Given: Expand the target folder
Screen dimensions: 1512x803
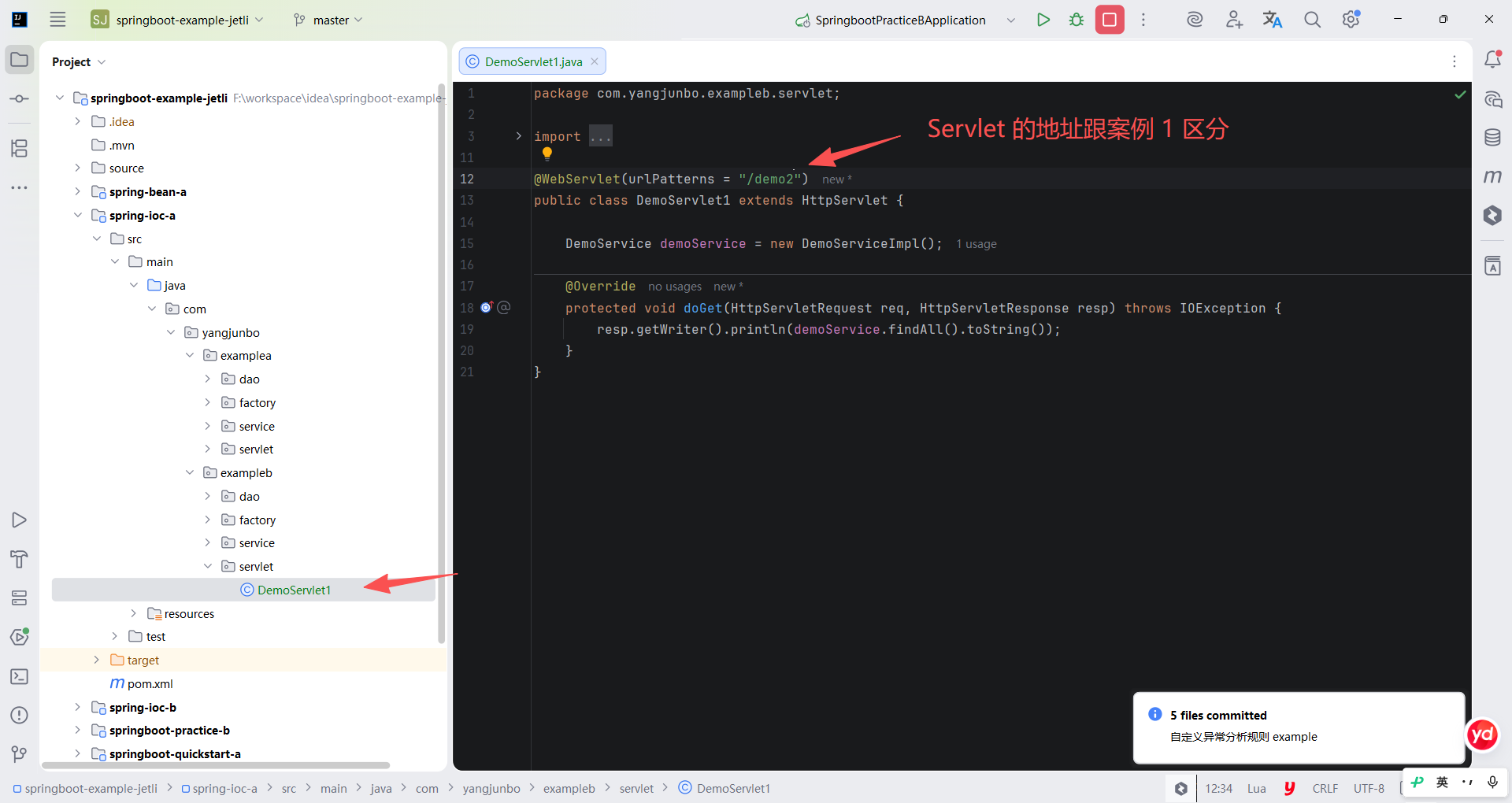Looking at the screenshot, I should point(96,660).
